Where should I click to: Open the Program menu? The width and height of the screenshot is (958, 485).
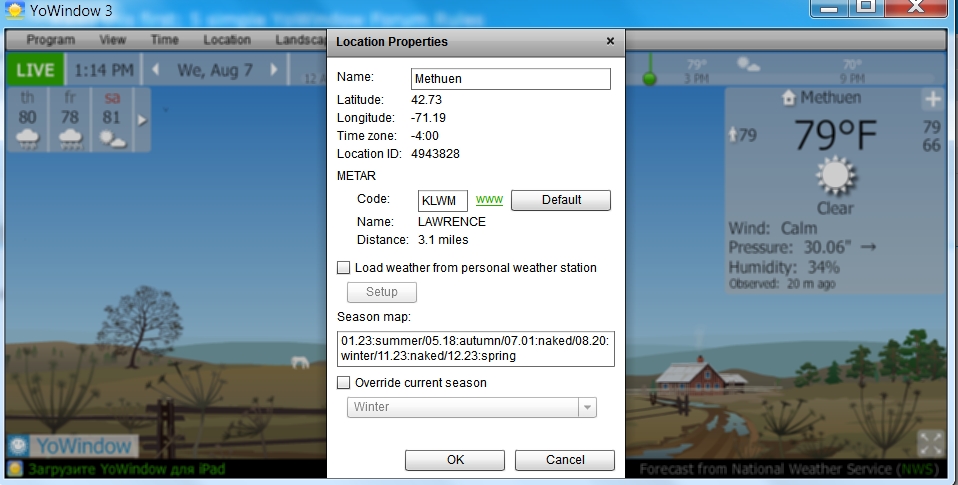pyautogui.click(x=51, y=40)
